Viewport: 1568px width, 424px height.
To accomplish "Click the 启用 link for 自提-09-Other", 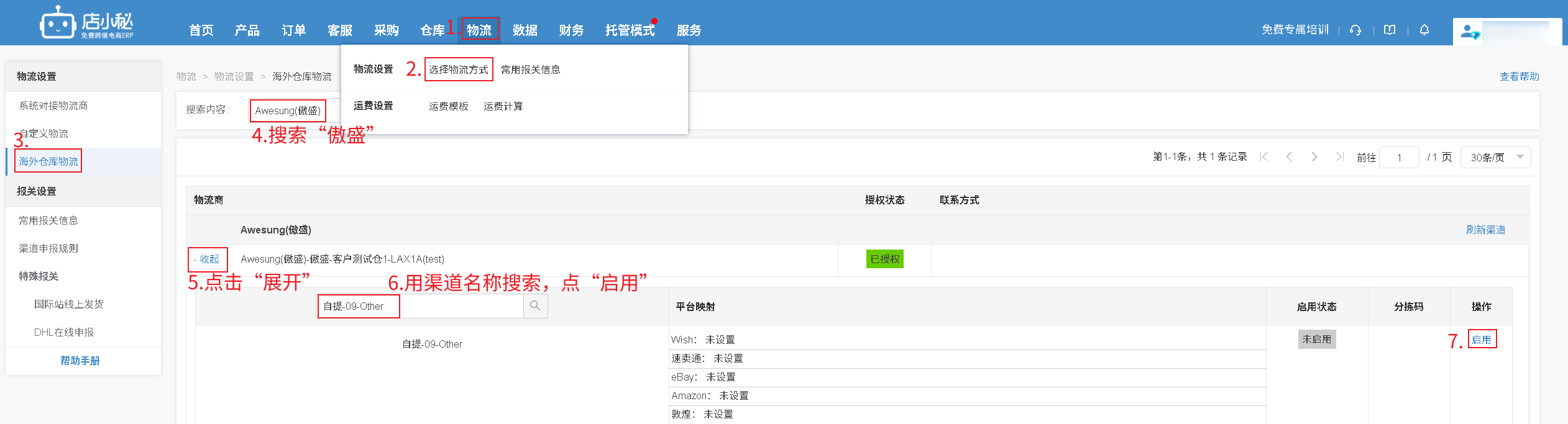I will [1482, 340].
